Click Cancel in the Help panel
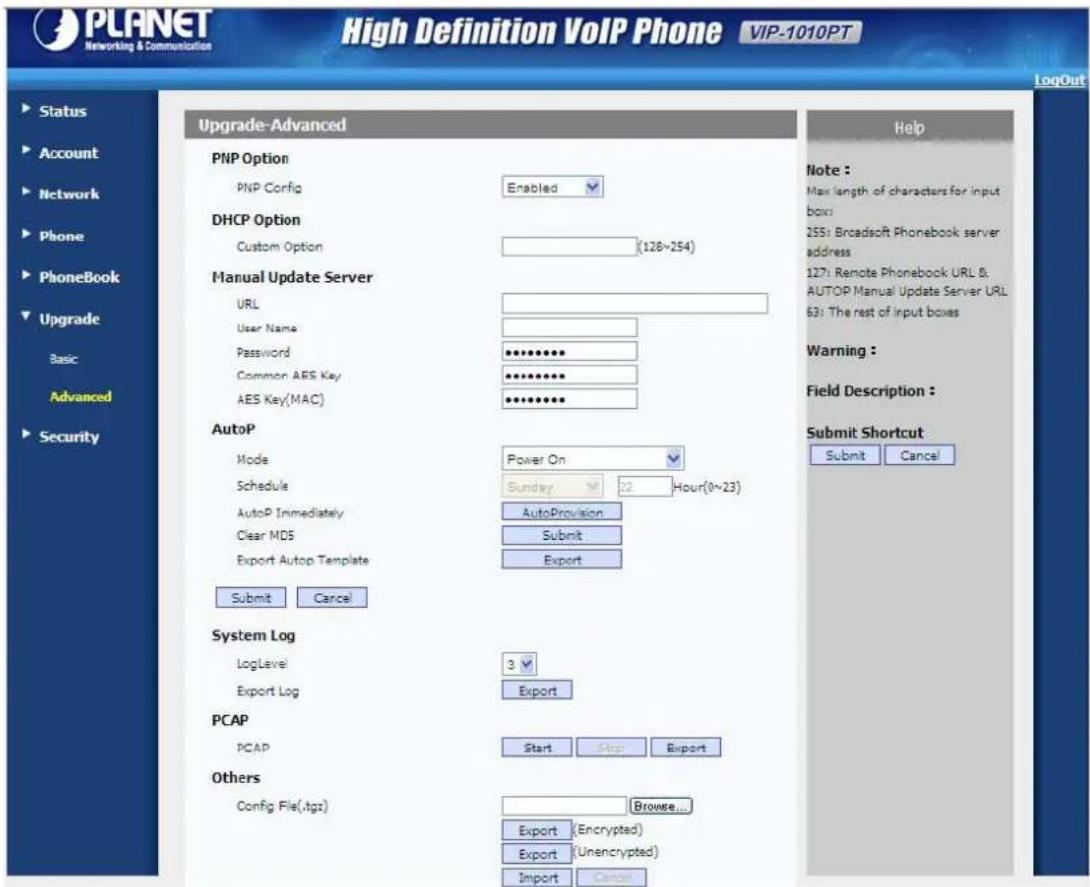Screen dimensions: 1090x887 pos(920,455)
